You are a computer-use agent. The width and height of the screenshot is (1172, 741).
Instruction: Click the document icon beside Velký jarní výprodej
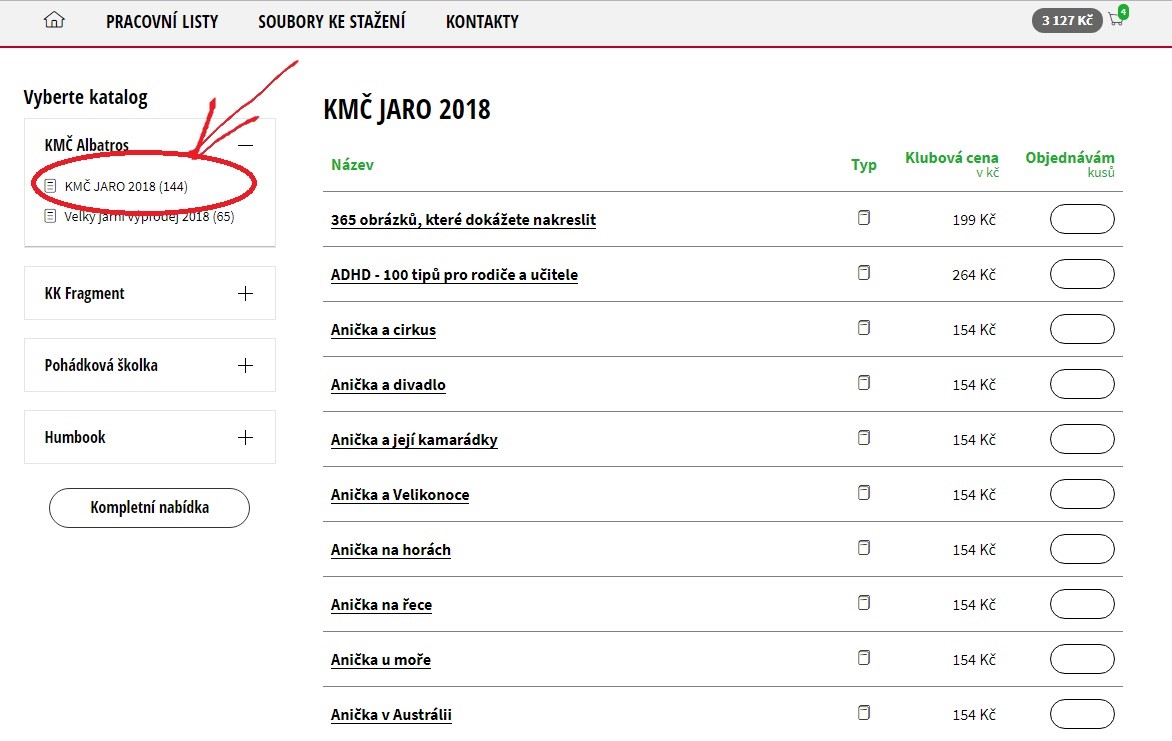coord(50,217)
